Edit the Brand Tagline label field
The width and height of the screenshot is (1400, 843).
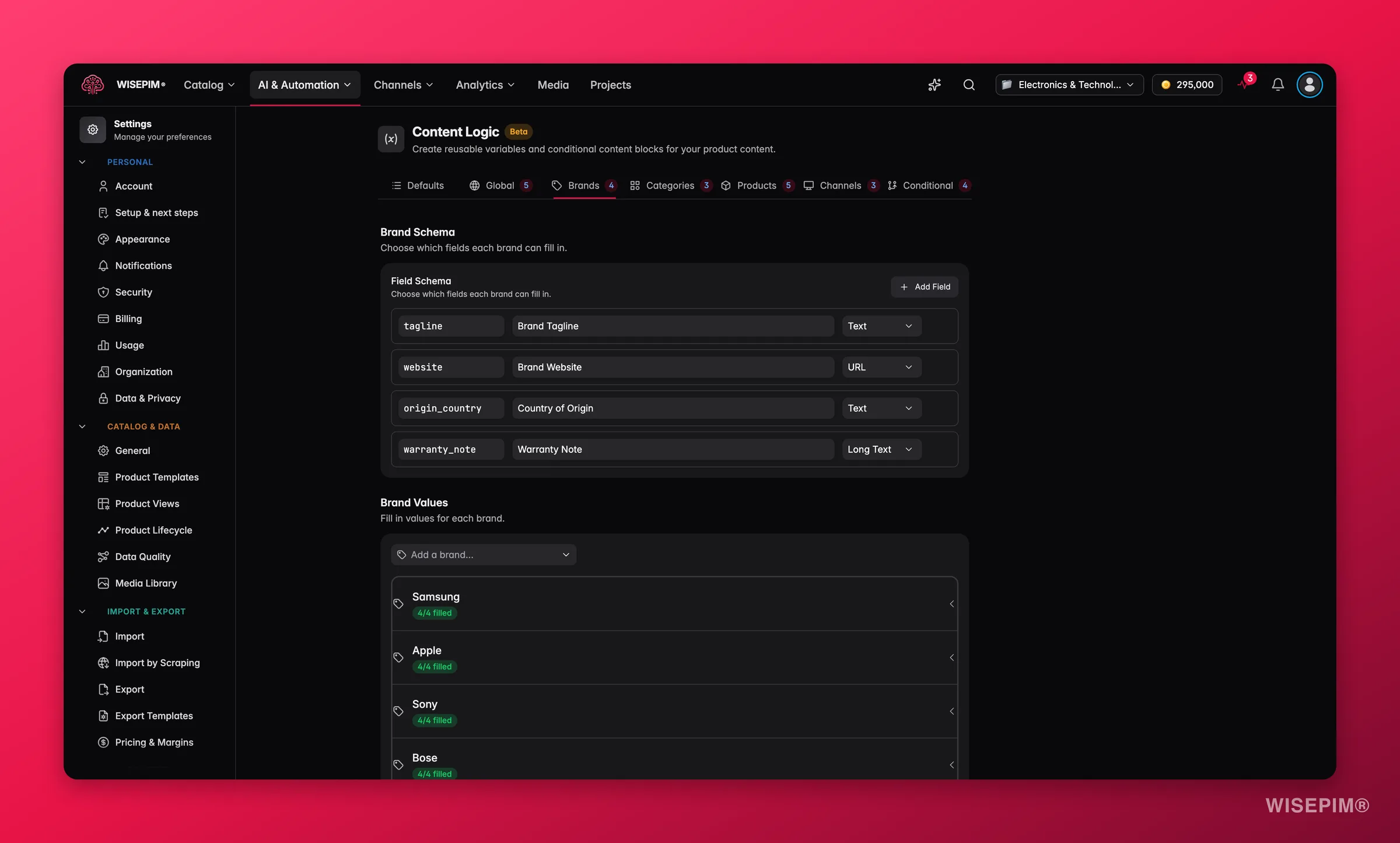coord(673,326)
